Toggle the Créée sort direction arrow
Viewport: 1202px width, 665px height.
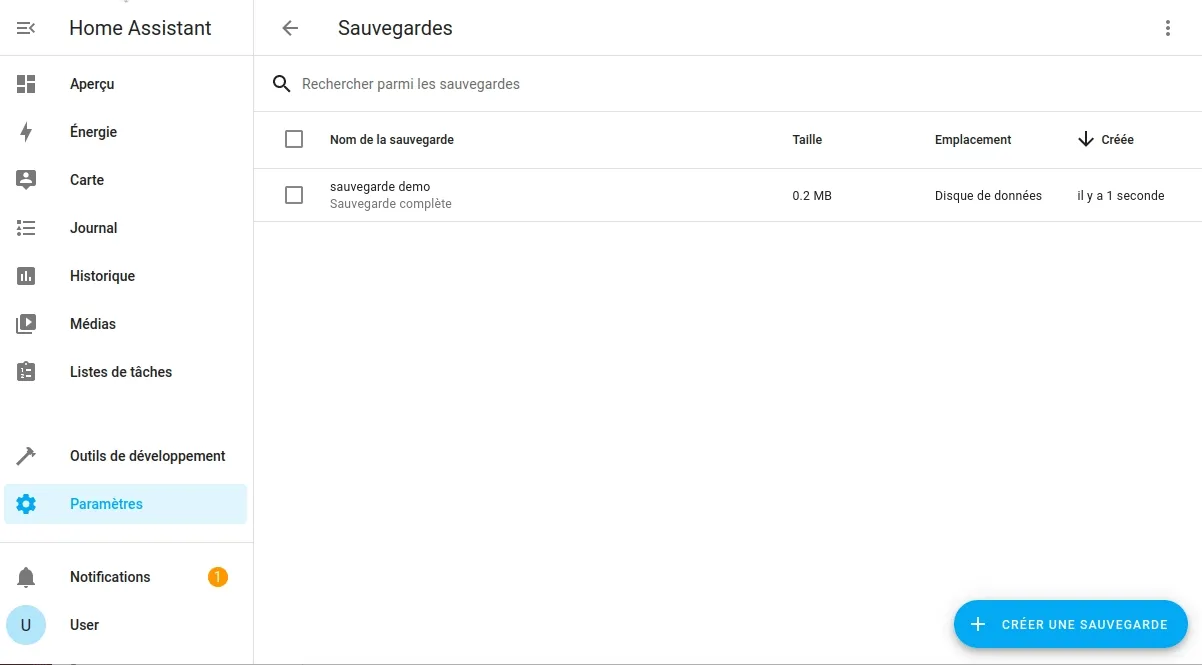pos(1084,139)
